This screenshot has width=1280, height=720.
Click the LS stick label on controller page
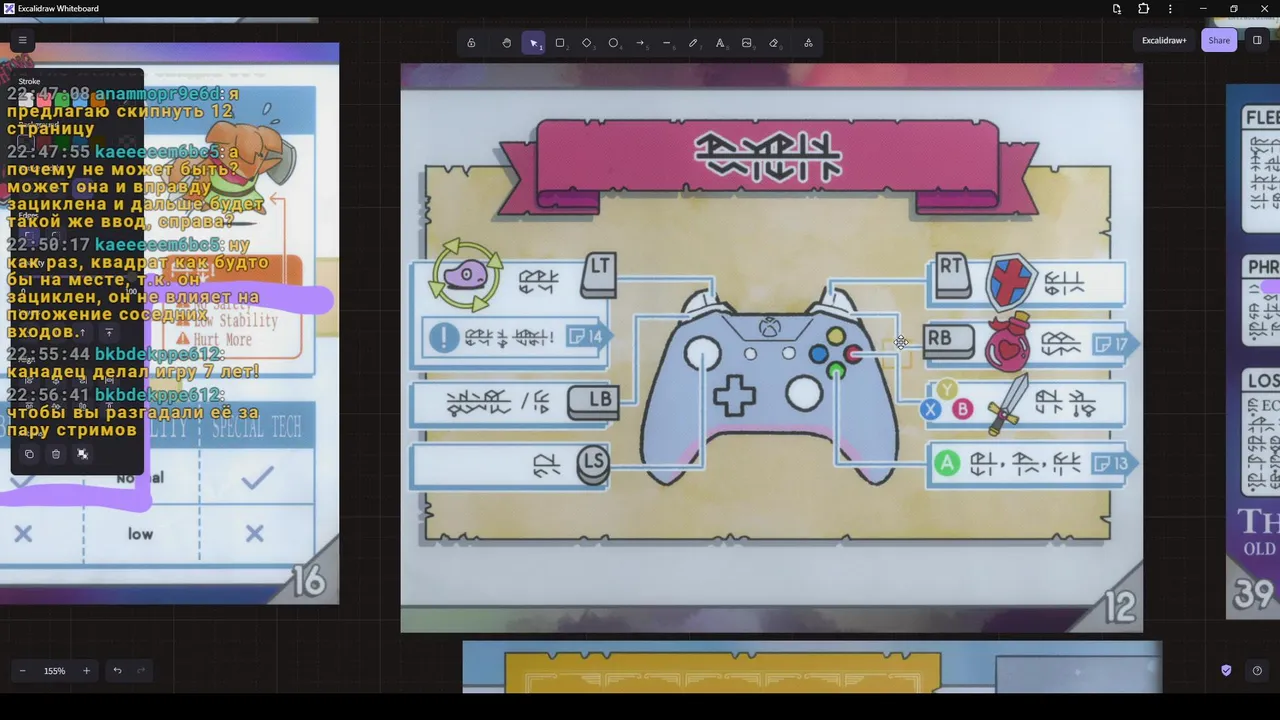(x=593, y=464)
